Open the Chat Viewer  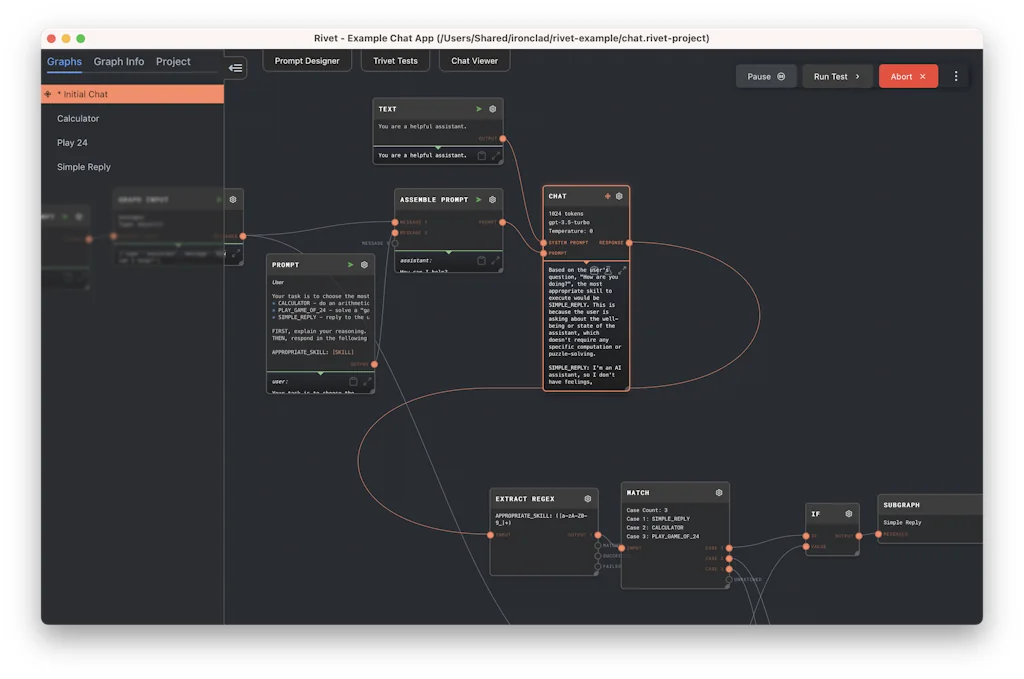click(x=474, y=60)
